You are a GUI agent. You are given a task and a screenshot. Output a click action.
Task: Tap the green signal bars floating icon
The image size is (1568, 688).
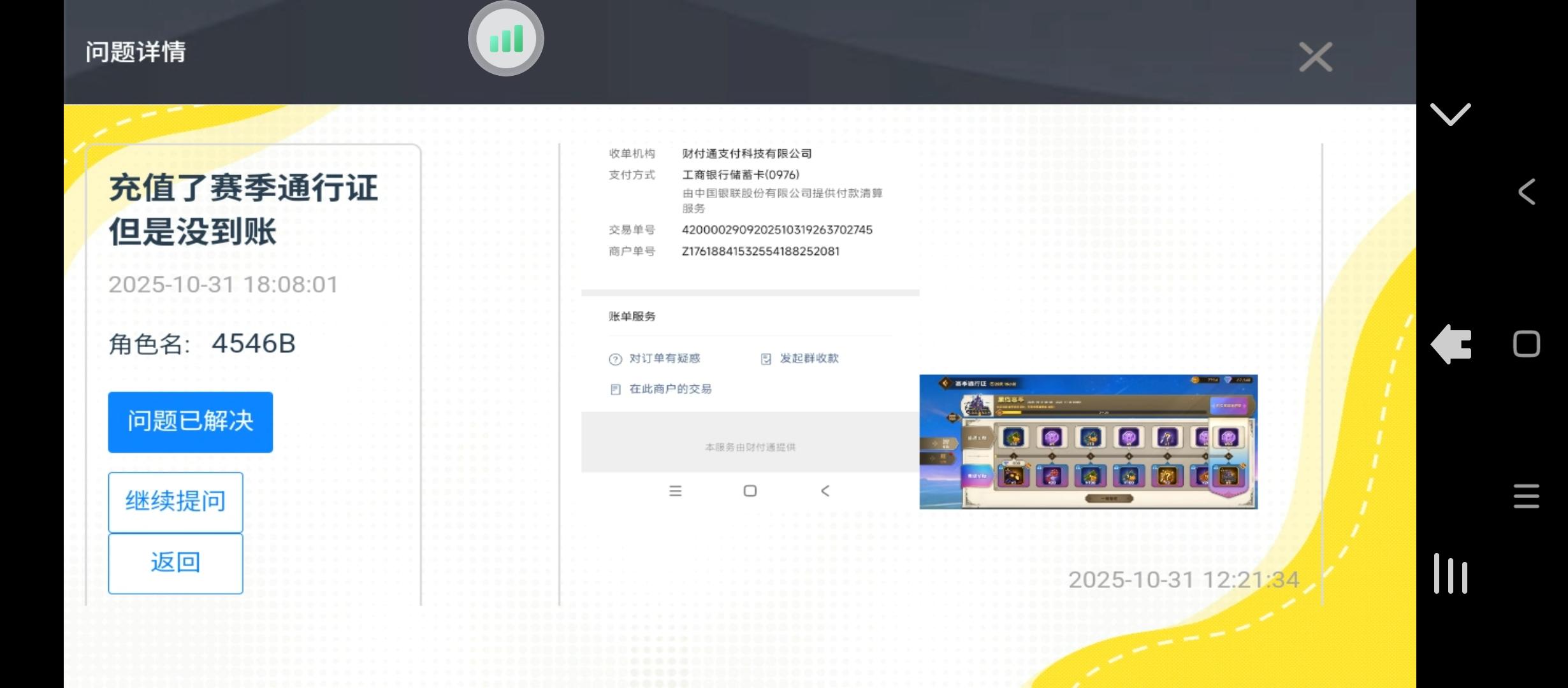505,39
